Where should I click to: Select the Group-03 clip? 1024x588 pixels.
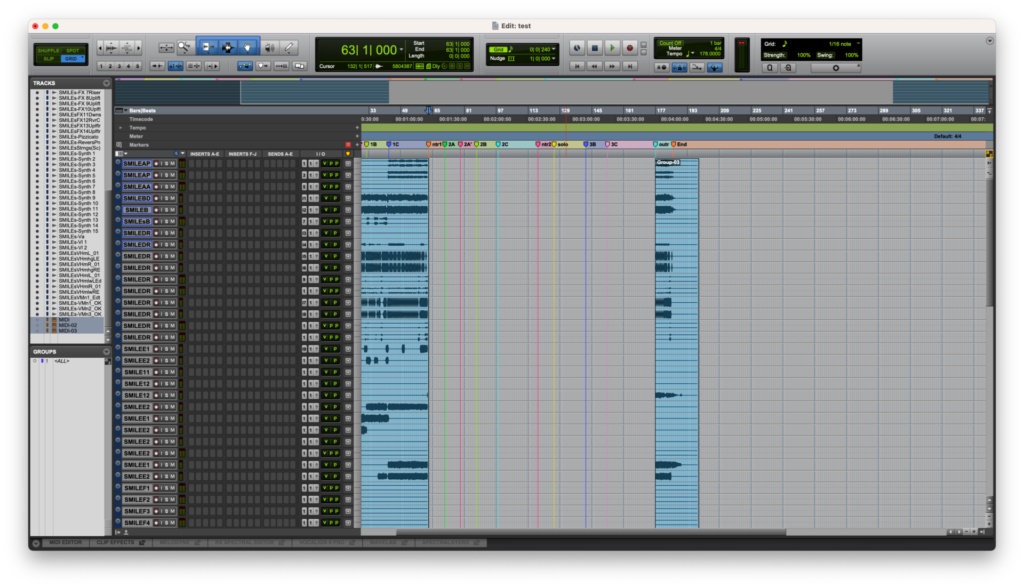tap(677, 343)
